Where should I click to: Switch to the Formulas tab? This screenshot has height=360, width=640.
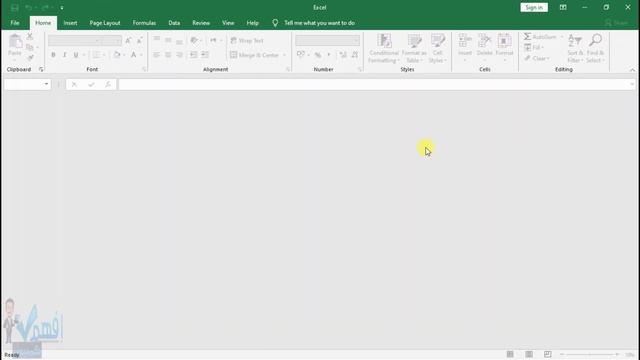coord(144,23)
